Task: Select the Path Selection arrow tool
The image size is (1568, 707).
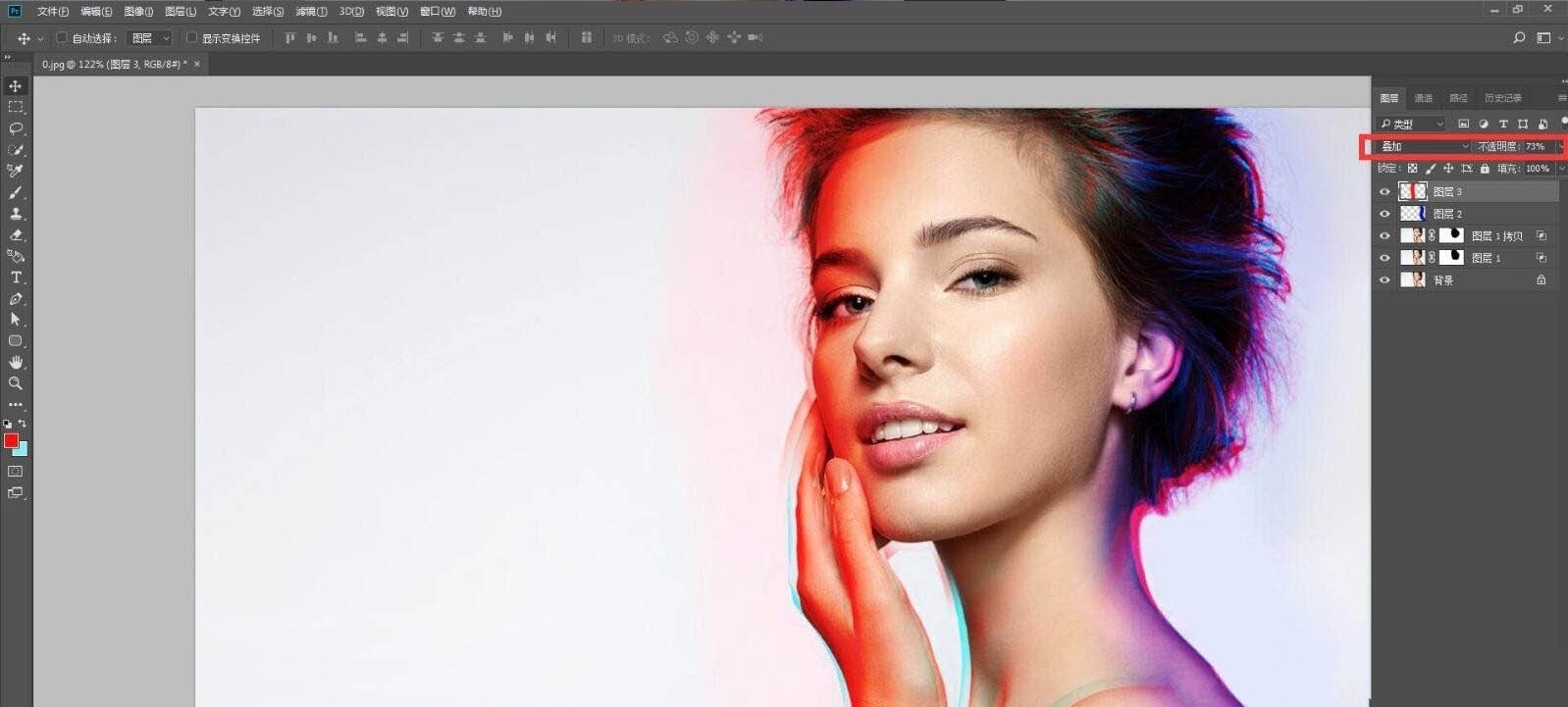Action: coord(16,320)
